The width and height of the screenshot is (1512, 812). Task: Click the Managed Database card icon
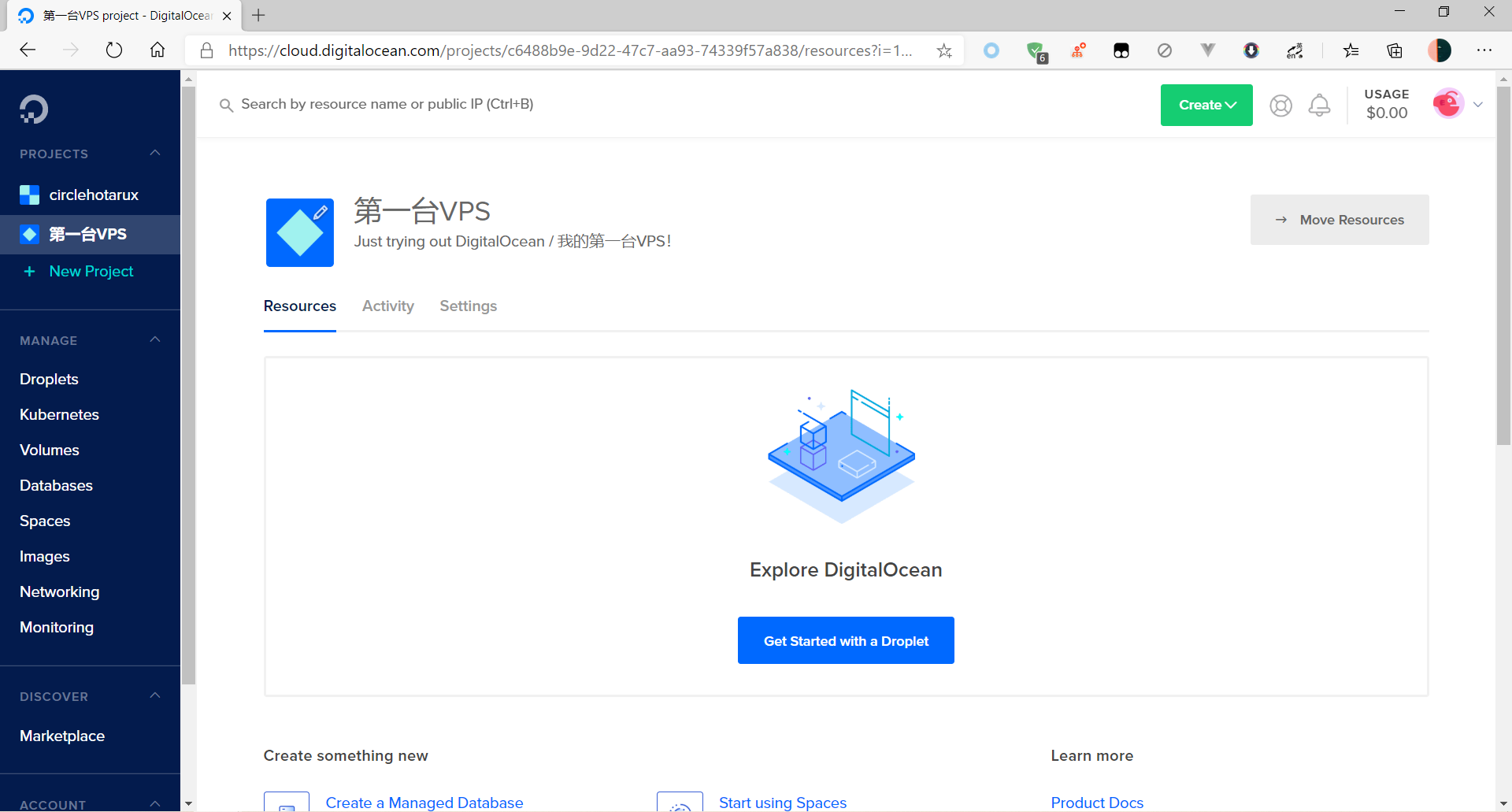tap(287, 802)
